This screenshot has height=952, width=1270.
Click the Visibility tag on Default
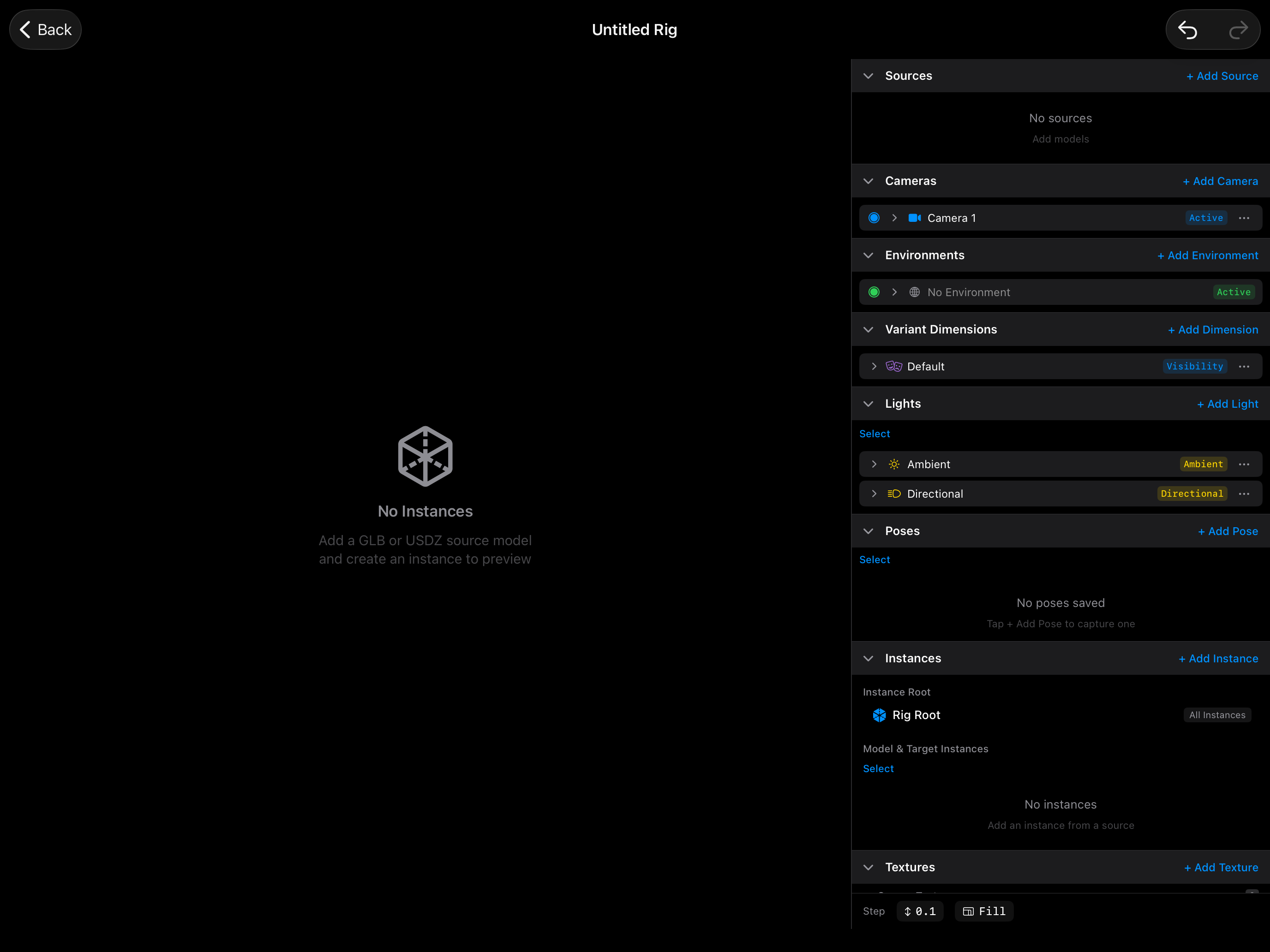click(1195, 366)
